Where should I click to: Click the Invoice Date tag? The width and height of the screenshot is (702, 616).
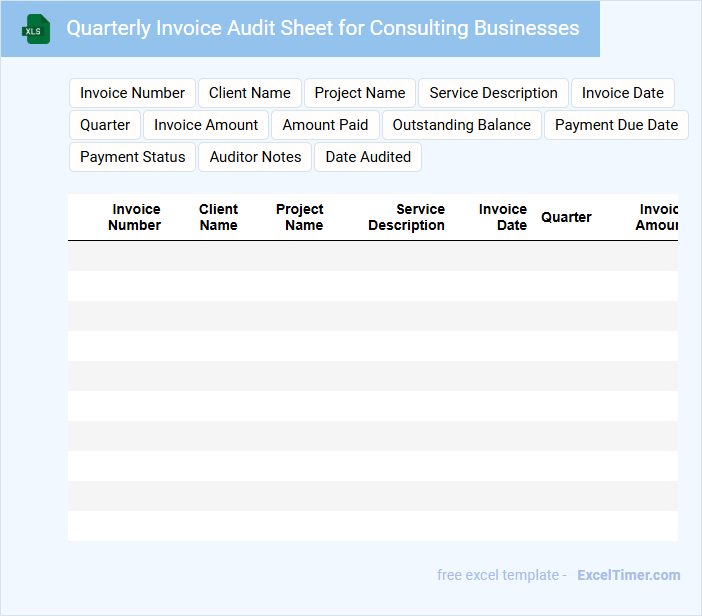click(622, 93)
